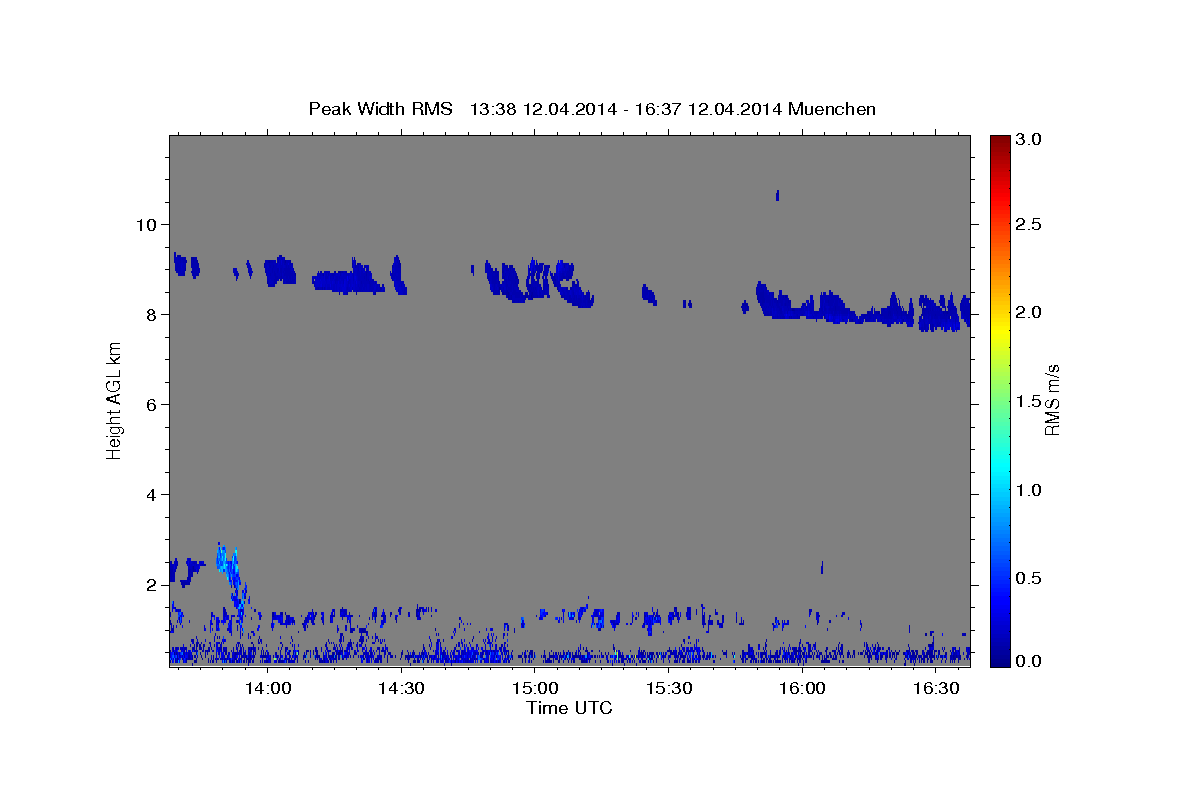Select the 'Height AGL km' axis label
The height and width of the screenshot is (800, 1200).
(115, 400)
